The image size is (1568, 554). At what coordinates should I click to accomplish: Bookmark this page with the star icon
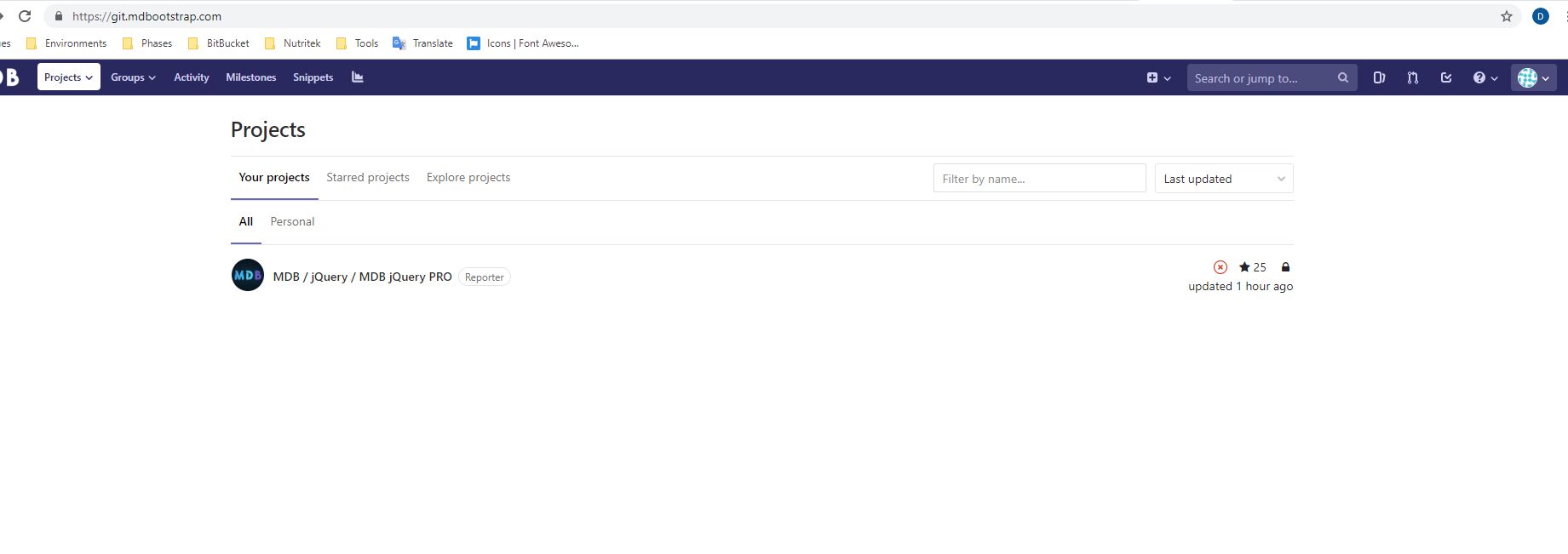point(1506,16)
